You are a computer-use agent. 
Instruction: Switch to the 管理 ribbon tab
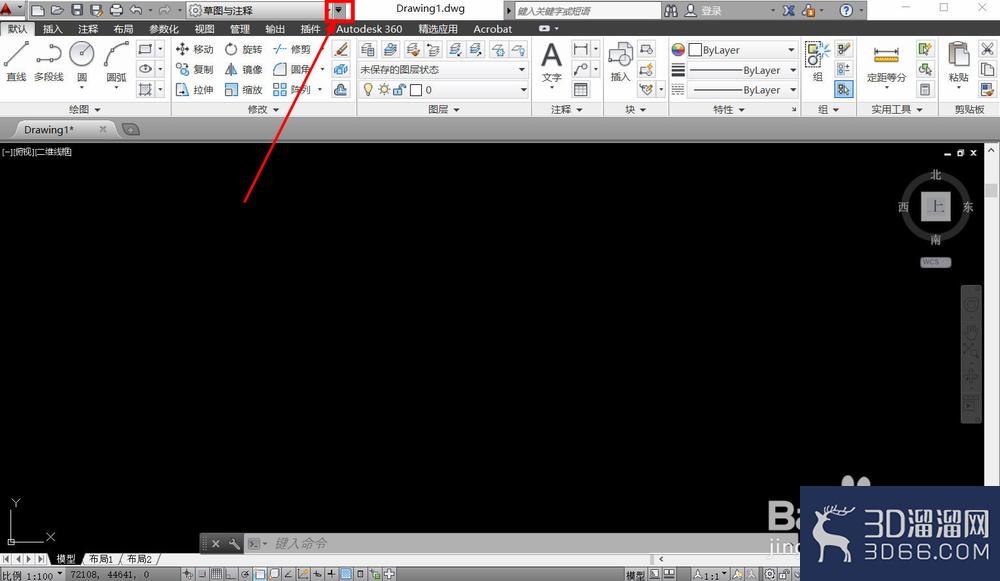[240, 29]
